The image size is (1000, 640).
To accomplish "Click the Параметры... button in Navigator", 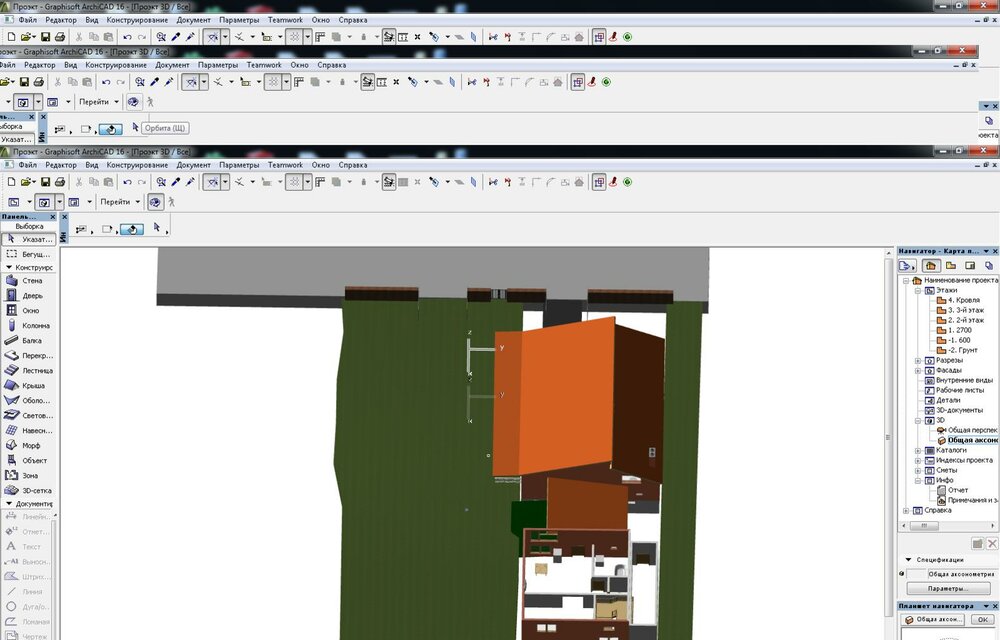I will [x=948, y=588].
